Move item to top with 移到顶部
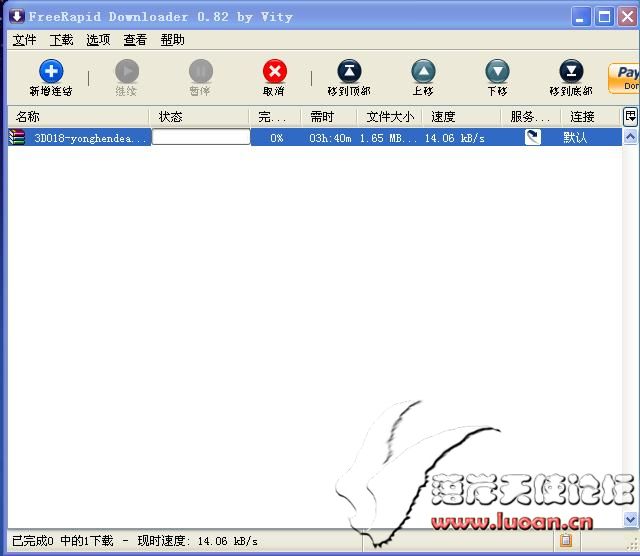 [349, 78]
